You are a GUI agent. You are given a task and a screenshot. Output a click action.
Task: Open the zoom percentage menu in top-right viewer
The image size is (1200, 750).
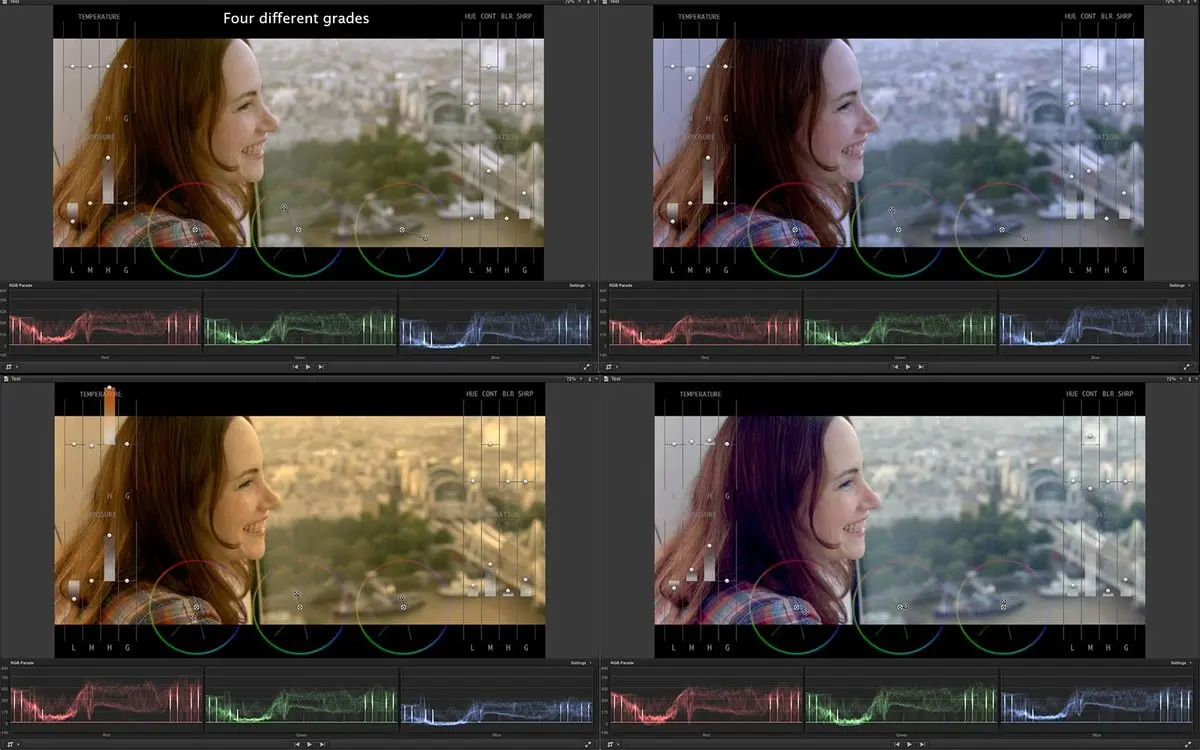(x=1171, y=2)
